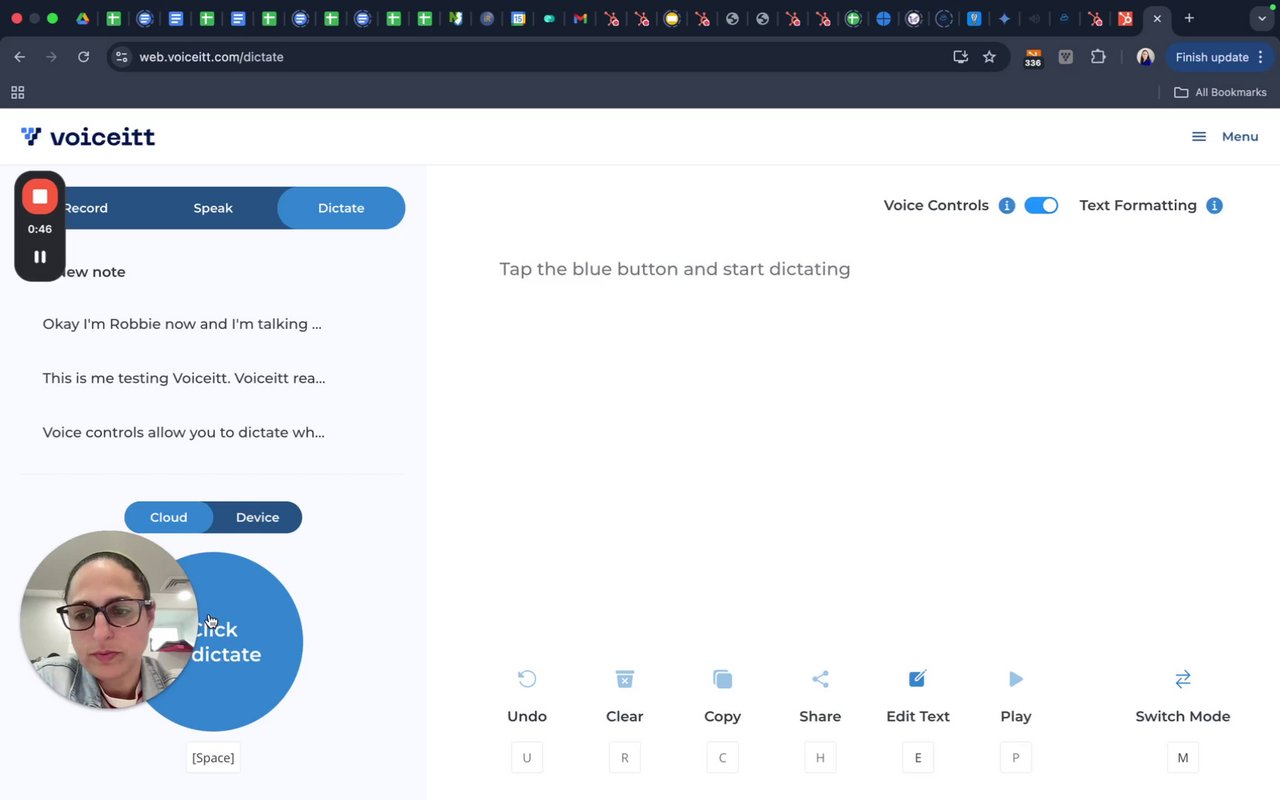View site information icon in address bar
The image size is (1280, 800).
pyautogui.click(x=121, y=57)
